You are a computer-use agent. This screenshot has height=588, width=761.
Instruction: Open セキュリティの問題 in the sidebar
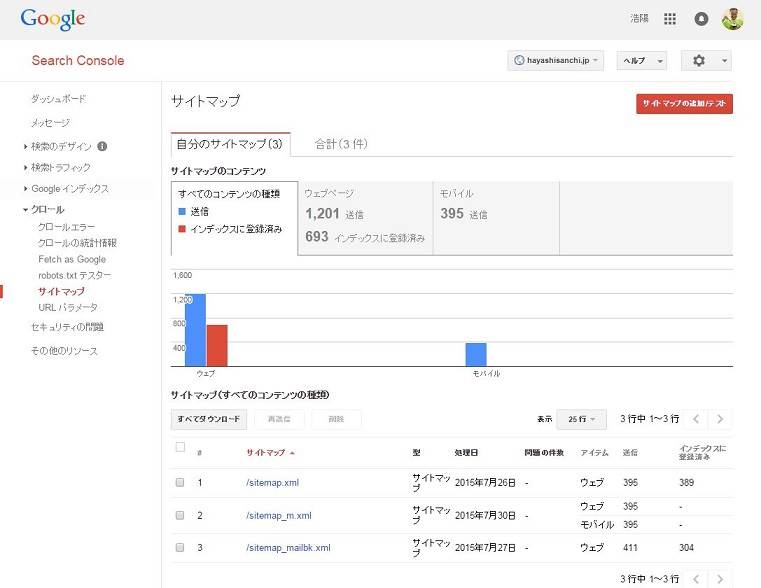tap(67, 327)
